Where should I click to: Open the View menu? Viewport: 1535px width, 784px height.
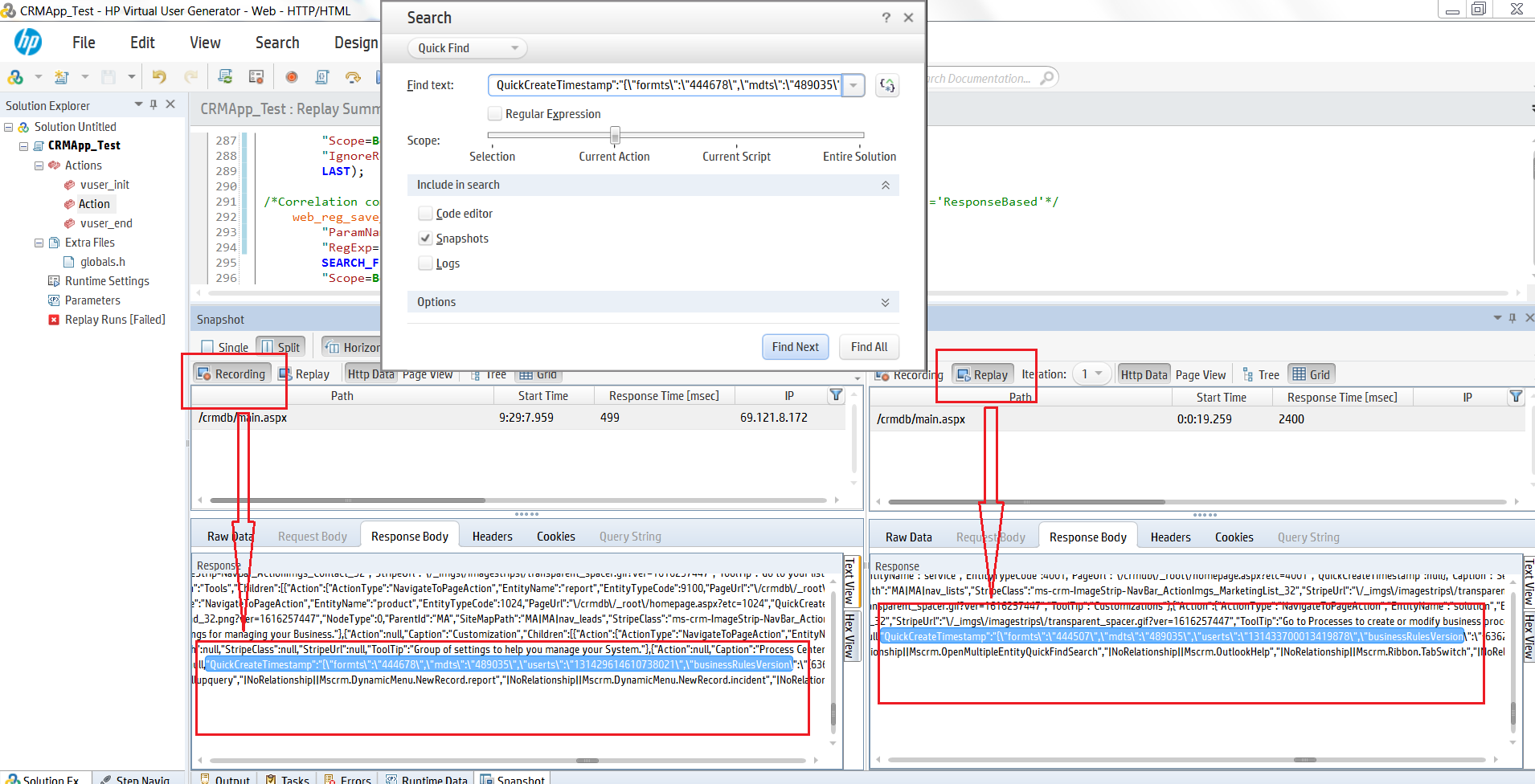tap(205, 43)
